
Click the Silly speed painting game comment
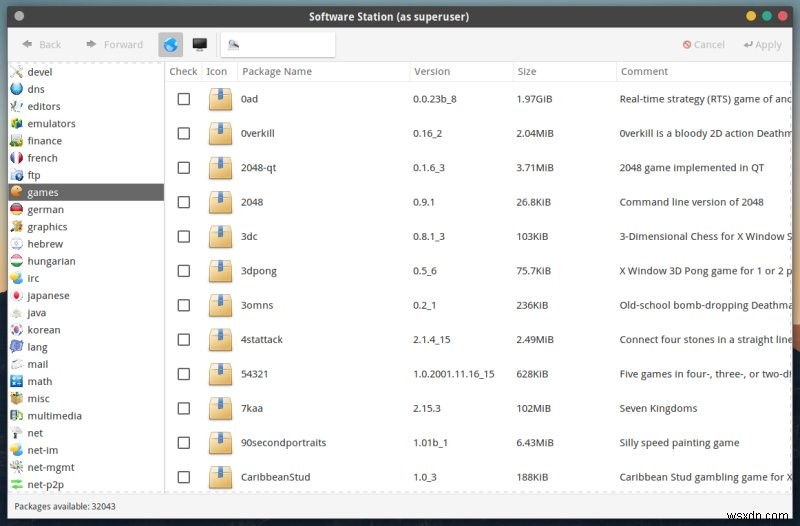click(679, 443)
